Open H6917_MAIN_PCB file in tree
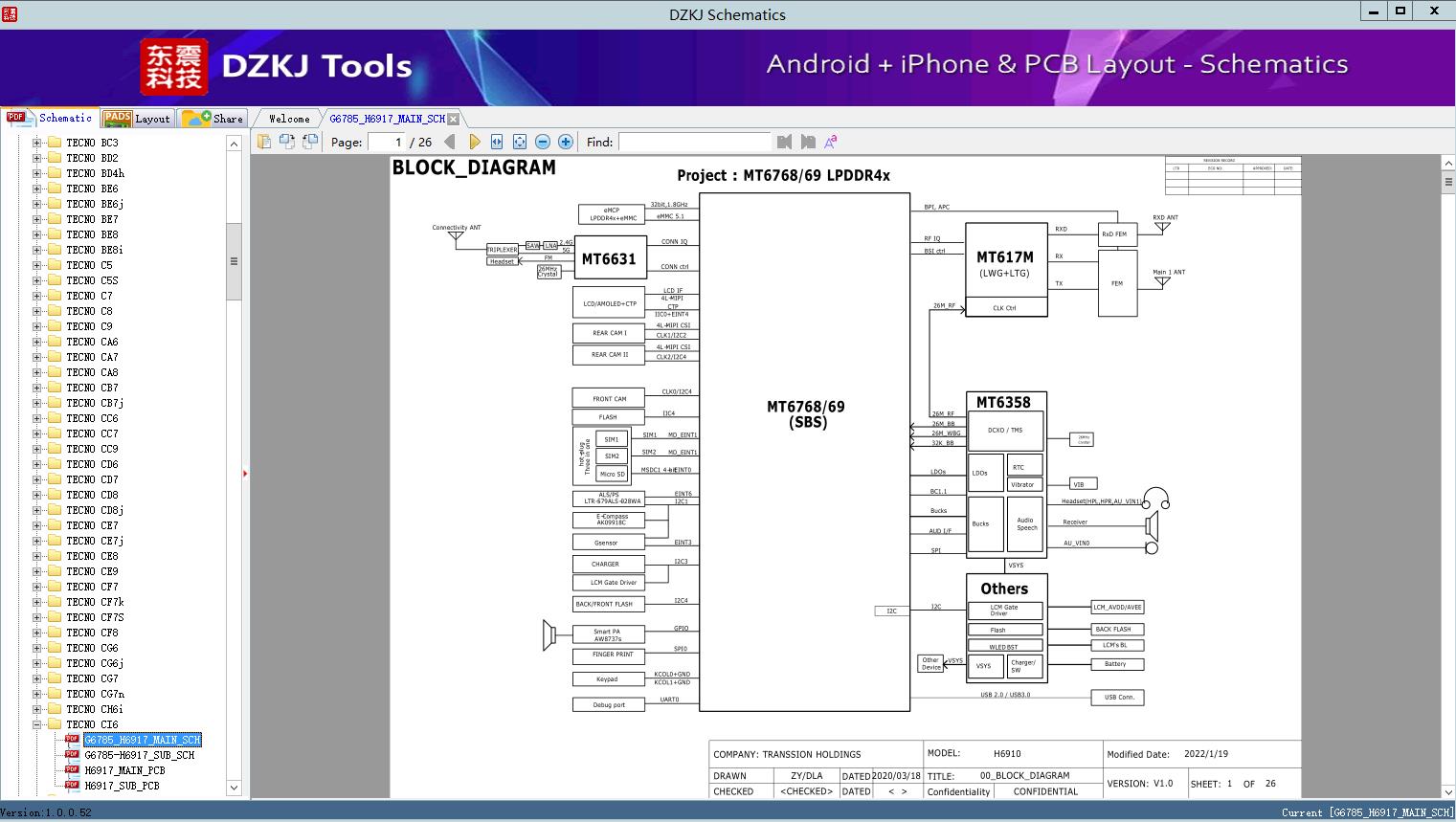 point(124,770)
